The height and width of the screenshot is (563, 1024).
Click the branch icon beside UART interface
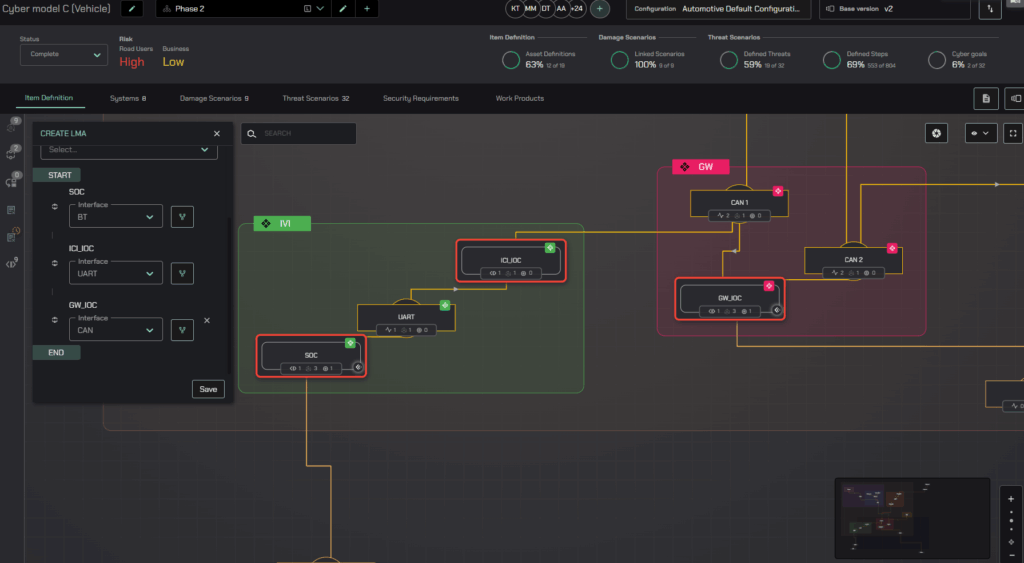[182, 274]
